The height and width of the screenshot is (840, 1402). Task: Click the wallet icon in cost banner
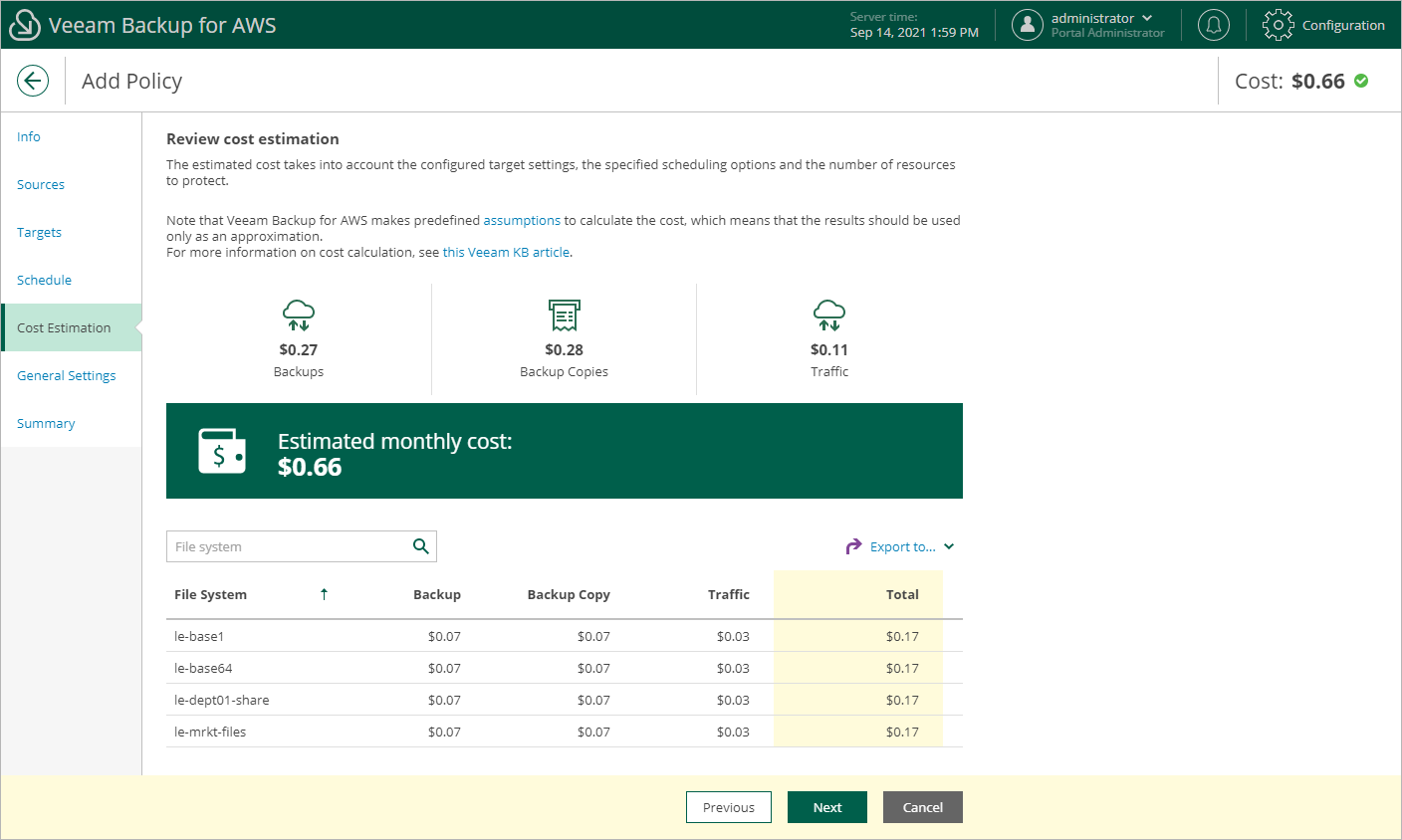coord(222,451)
